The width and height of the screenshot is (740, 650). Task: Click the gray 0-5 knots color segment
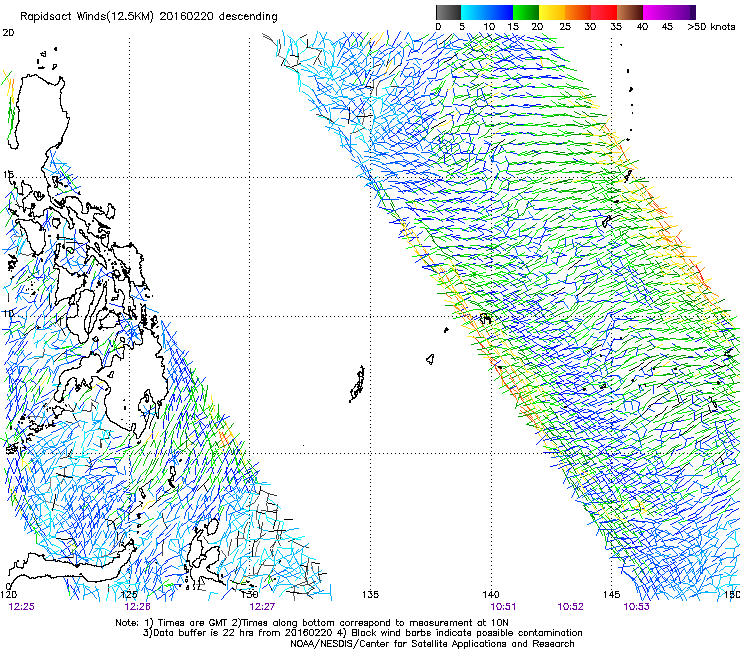click(x=448, y=12)
